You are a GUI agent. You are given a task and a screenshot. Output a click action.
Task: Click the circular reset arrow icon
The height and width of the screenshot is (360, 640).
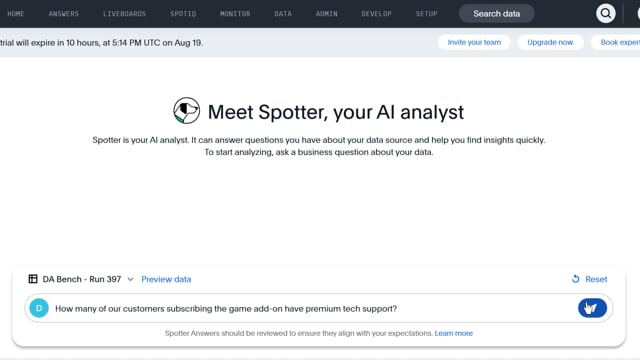click(576, 279)
